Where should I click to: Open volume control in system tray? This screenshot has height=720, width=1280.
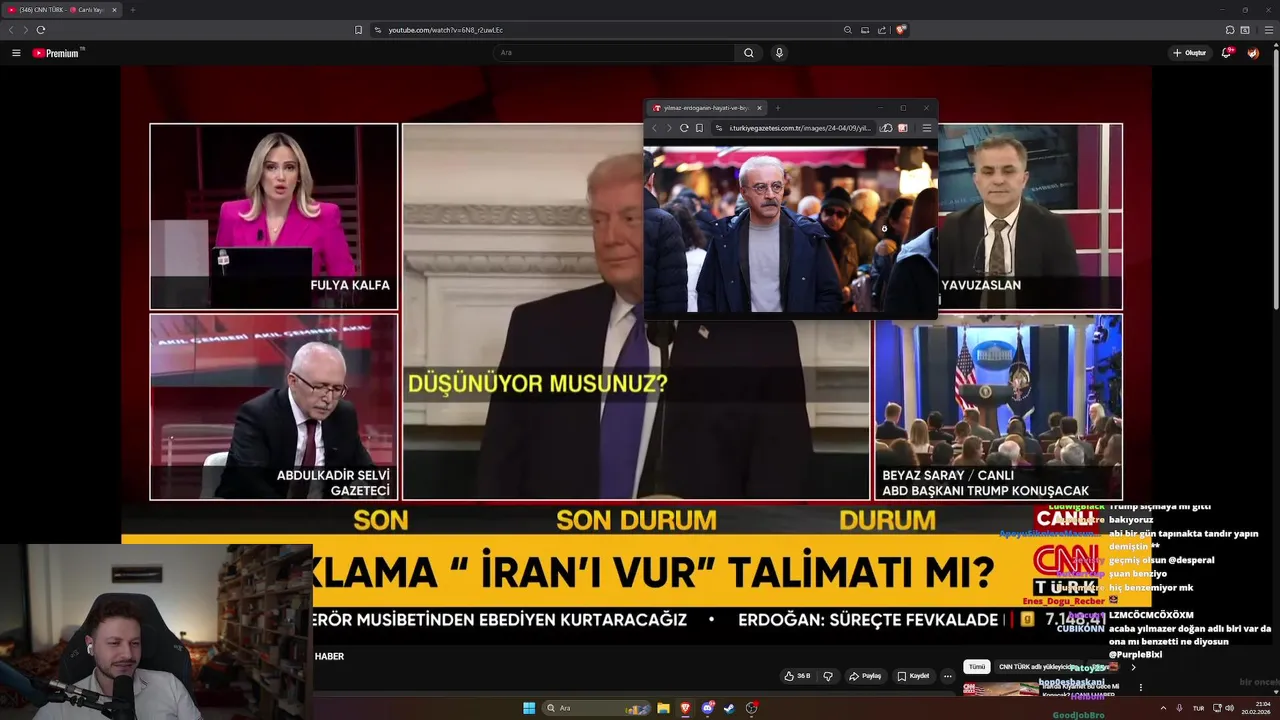[x=1230, y=708]
